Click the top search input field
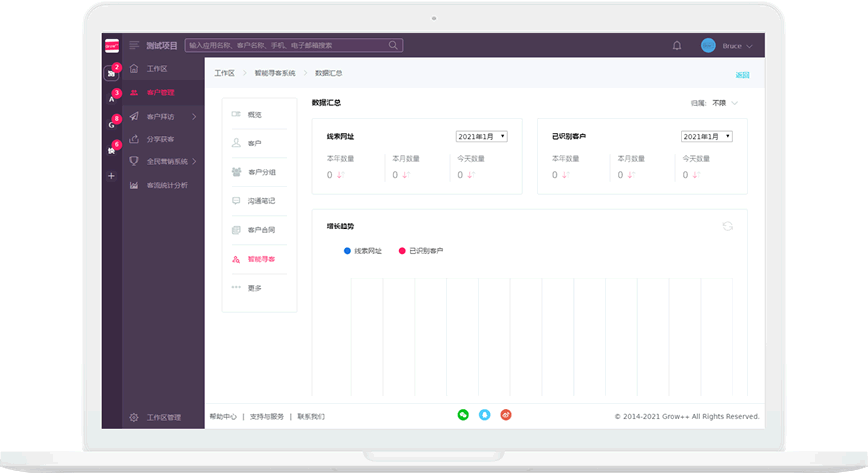Viewport: 868px width, 473px height. click(293, 45)
